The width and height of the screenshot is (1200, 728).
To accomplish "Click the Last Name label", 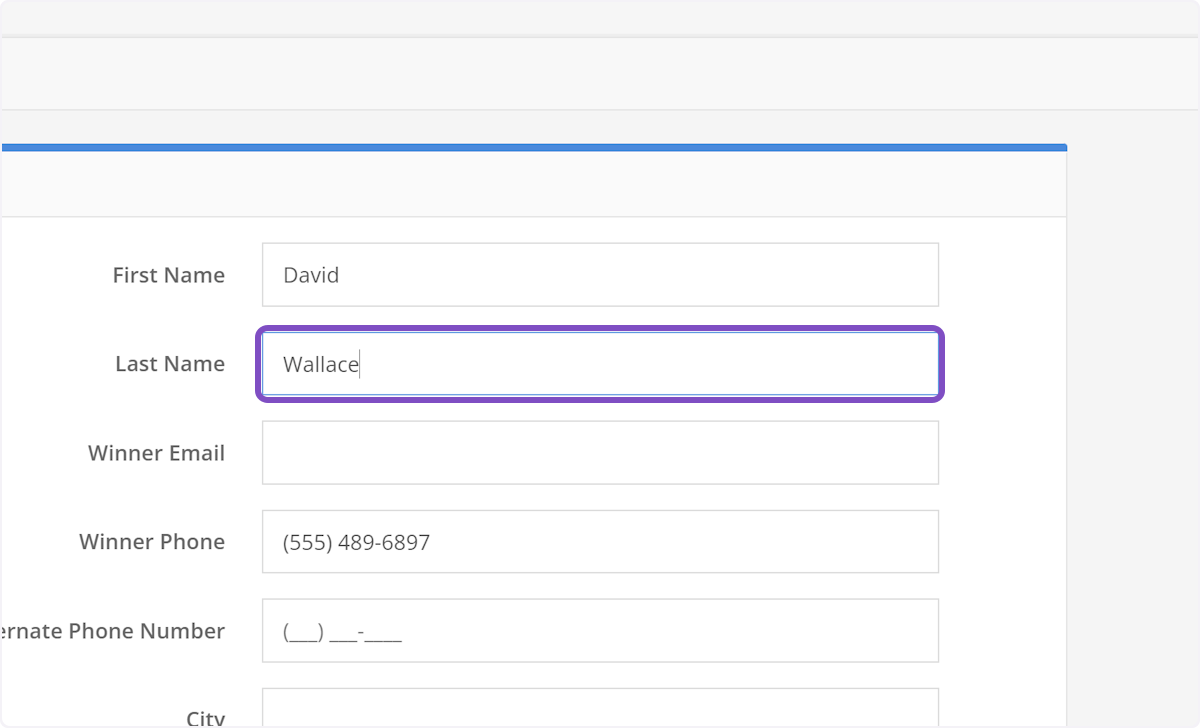I will pos(169,364).
